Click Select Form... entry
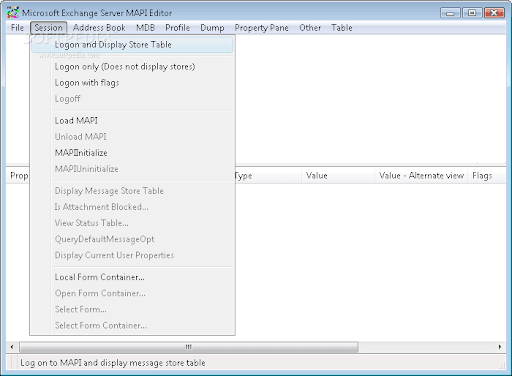The width and height of the screenshot is (512, 376). point(133,309)
